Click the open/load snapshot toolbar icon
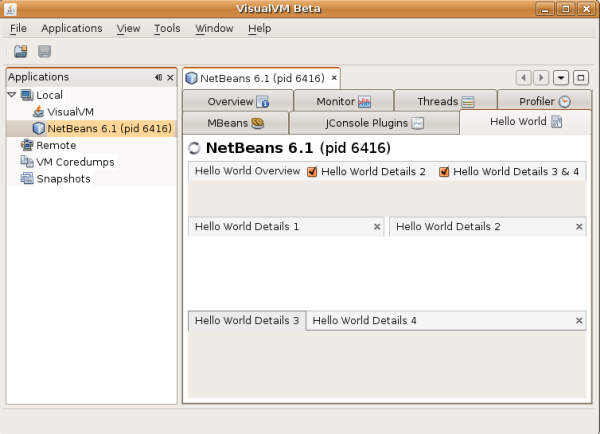This screenshot has height=434, width=600. click(x=21, y=51)
